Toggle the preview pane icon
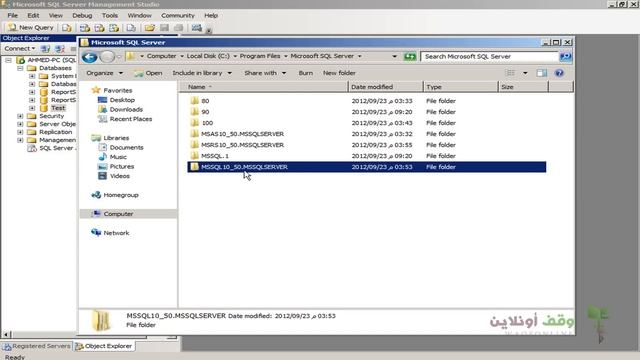 point(542,73)
